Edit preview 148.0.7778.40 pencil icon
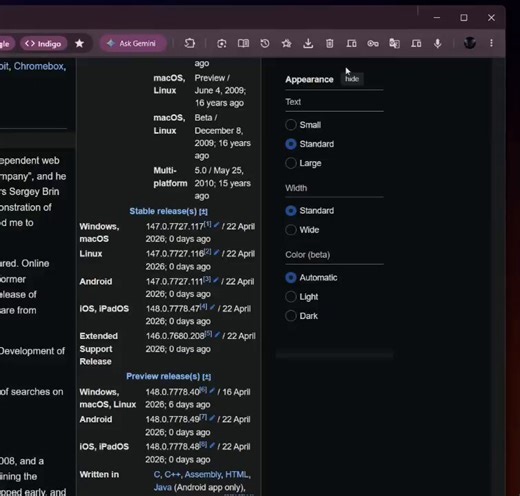Screen dimensions: 520x496 (x=212, y=391)
